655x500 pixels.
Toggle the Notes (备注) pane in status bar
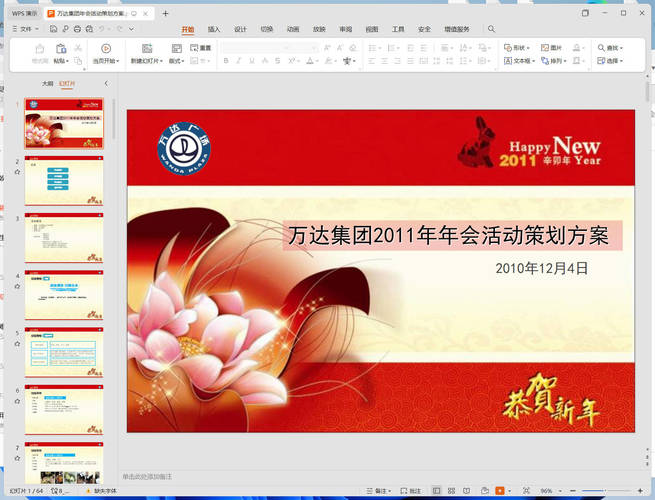click(x=377, y=491)
